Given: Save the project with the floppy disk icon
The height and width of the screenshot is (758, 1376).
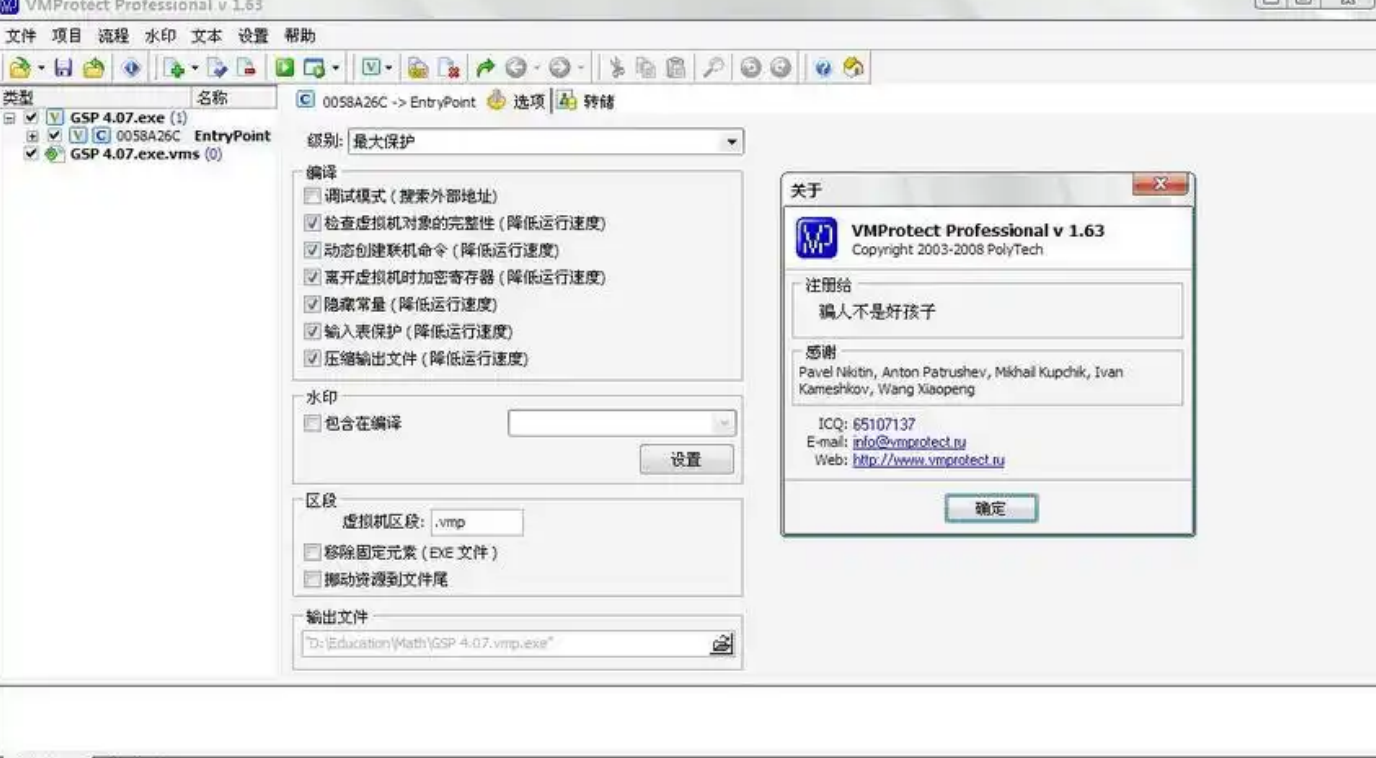Looking at the screenshot, I should 63,68.
